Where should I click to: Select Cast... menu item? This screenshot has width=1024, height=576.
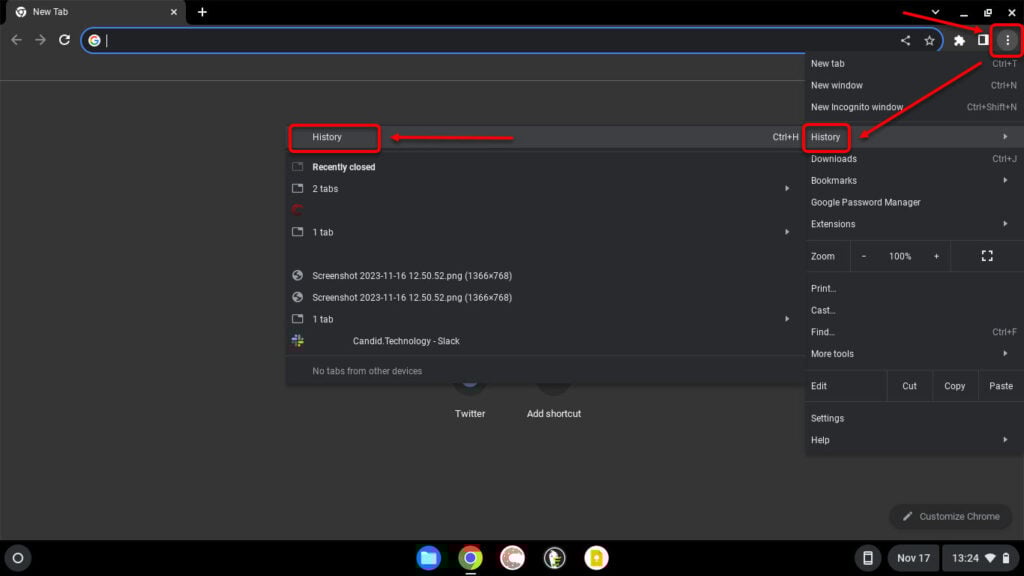click(x=914, y=310)
